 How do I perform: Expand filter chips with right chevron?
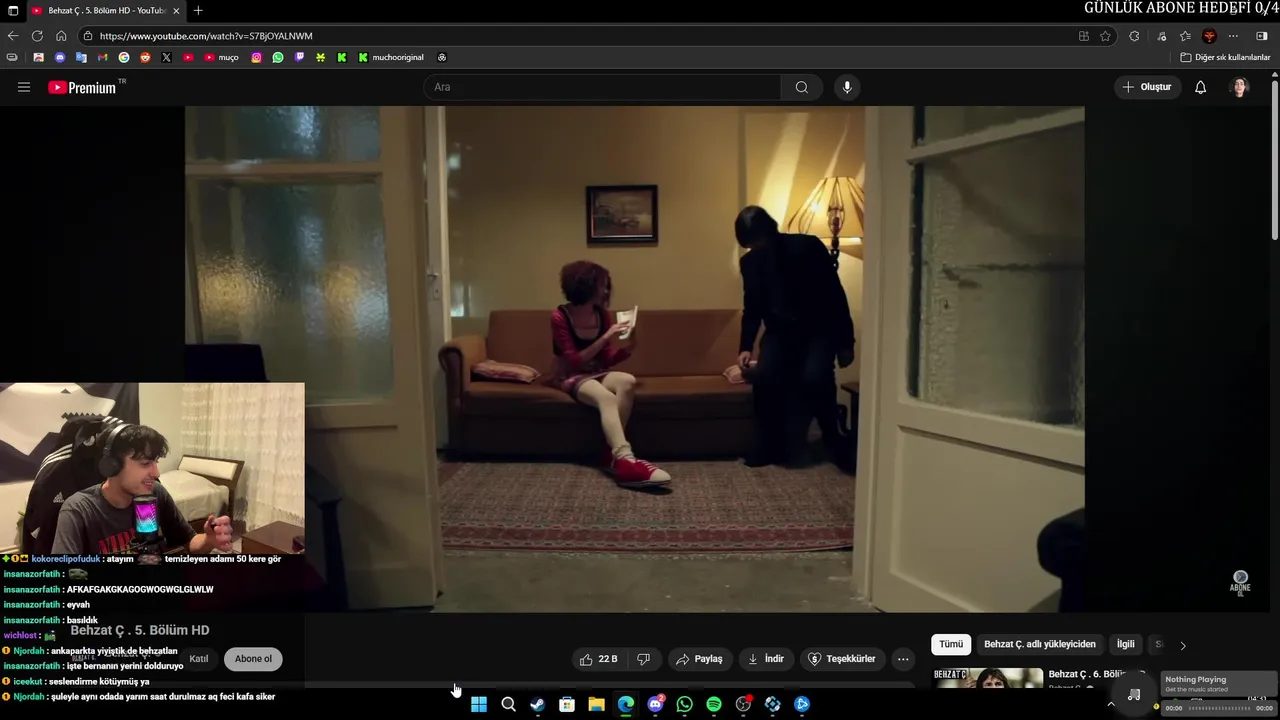[x=1183, y=645]
